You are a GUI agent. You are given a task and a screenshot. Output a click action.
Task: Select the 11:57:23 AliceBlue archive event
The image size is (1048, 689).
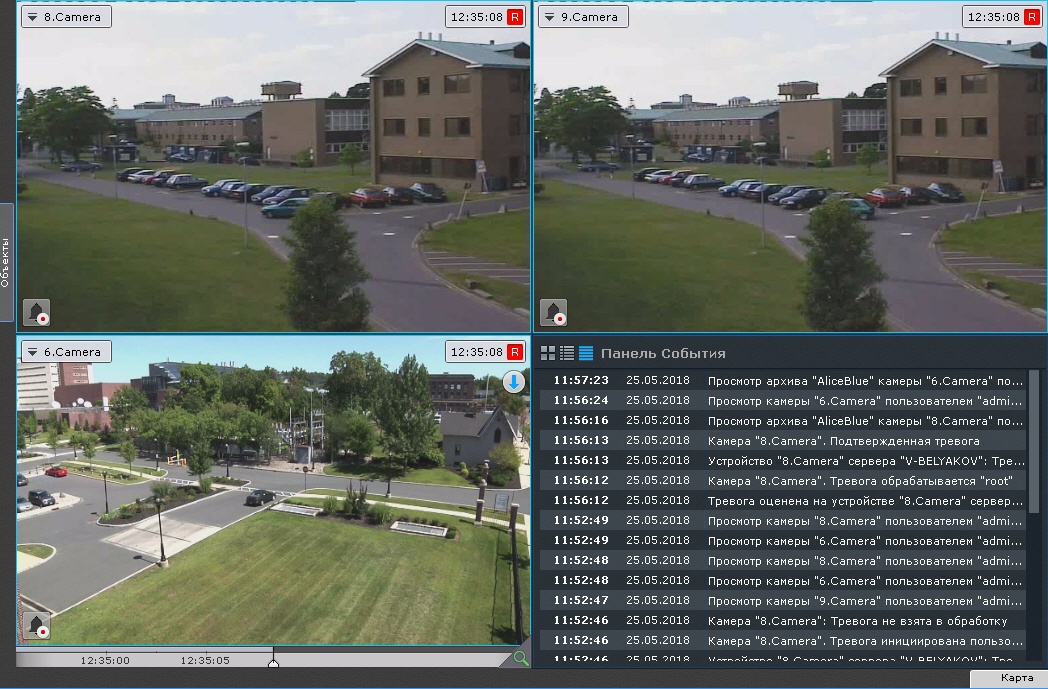[782, 381]
